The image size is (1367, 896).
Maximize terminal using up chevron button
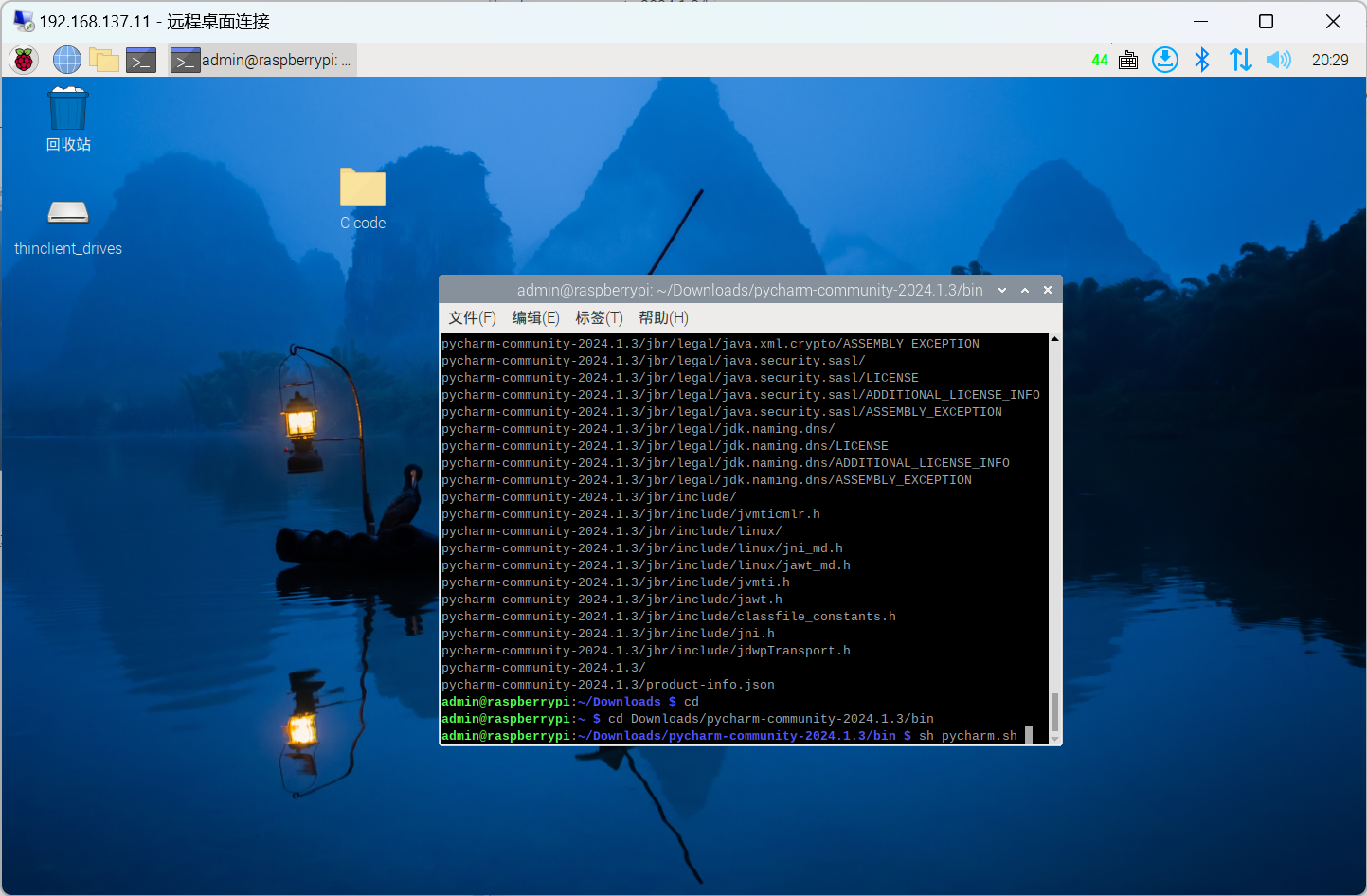[1025, 291]
